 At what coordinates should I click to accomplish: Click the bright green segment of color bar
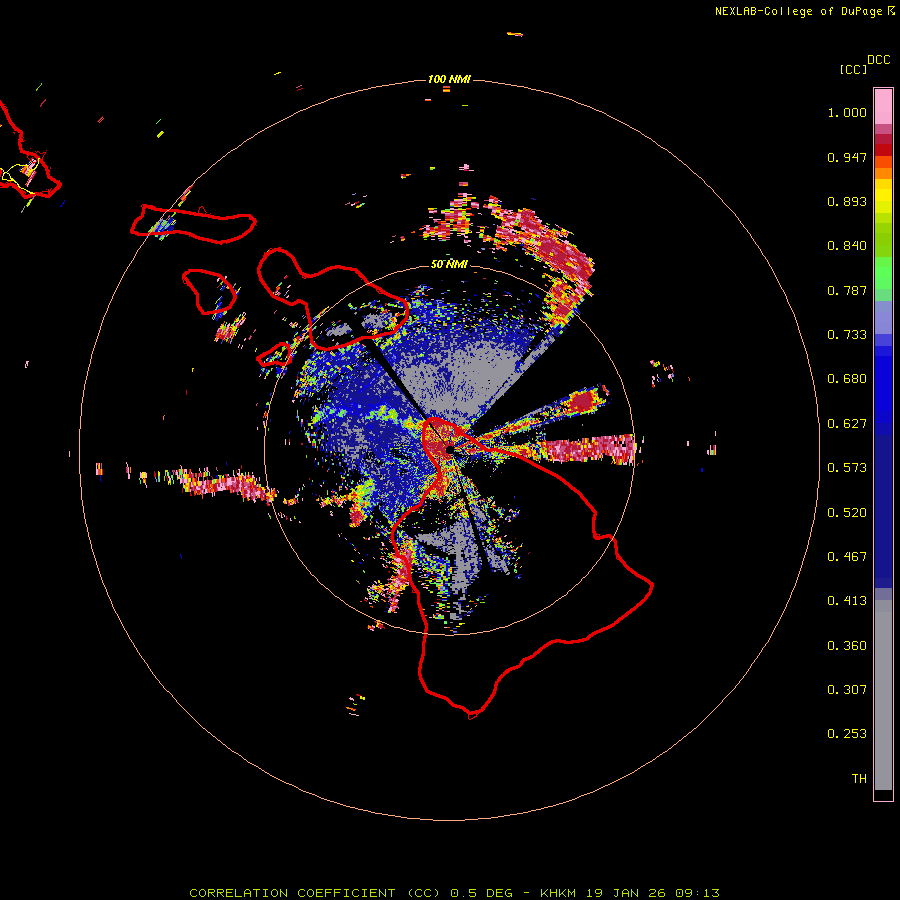coord(883,273)
